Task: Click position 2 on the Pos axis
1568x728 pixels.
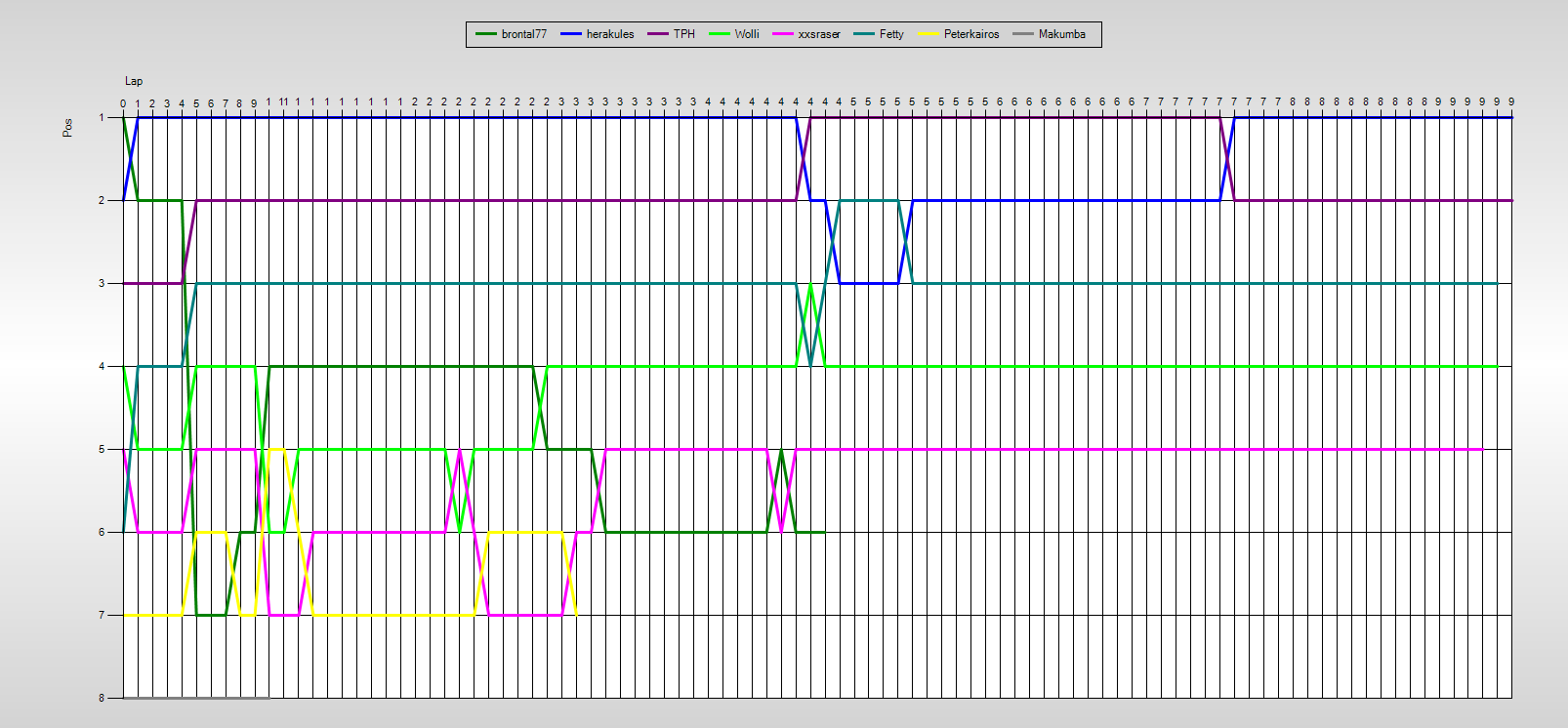Action: click(x=102, y=200)
